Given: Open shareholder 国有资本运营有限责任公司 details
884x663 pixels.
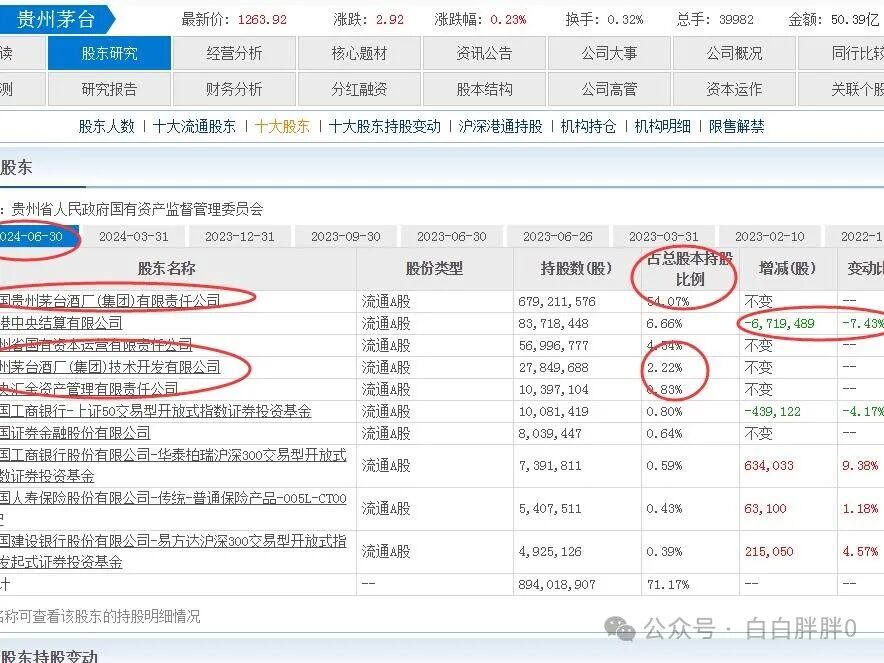Looking at the screenshot, I should 96,345.
